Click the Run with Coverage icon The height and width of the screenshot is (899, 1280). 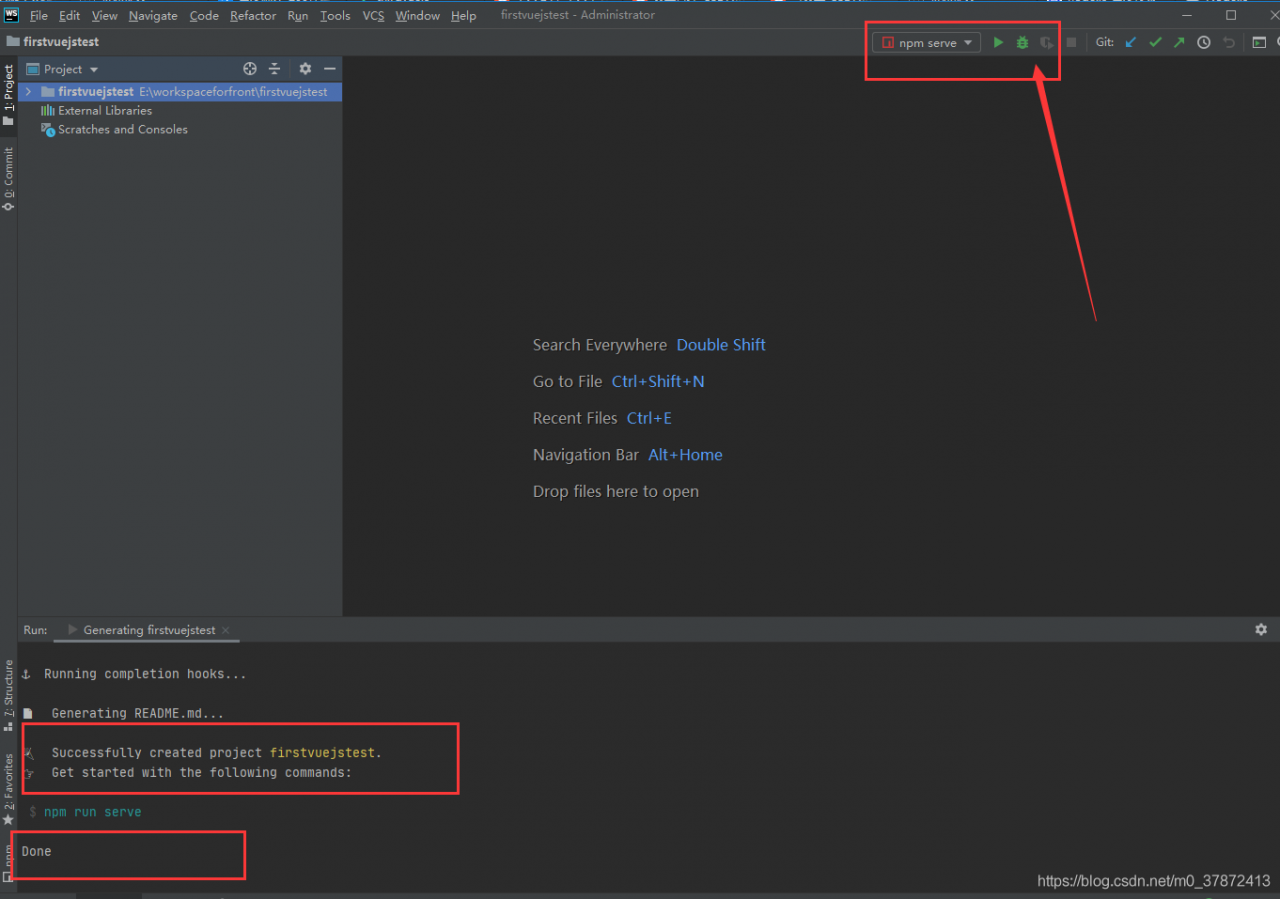pos(1046,43)
